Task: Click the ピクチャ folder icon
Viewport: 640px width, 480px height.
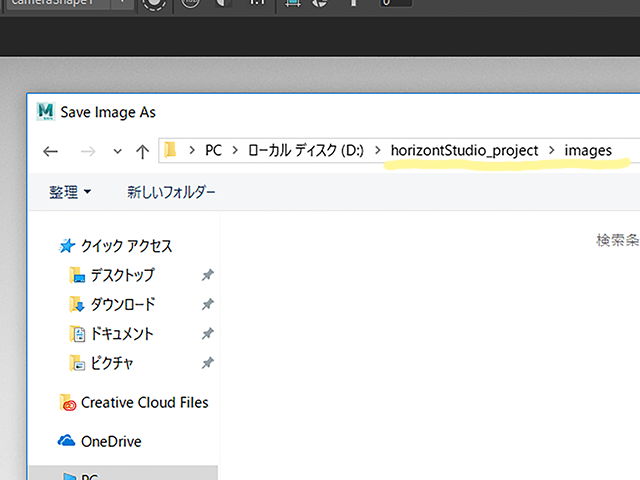Action: pos(77,363)
